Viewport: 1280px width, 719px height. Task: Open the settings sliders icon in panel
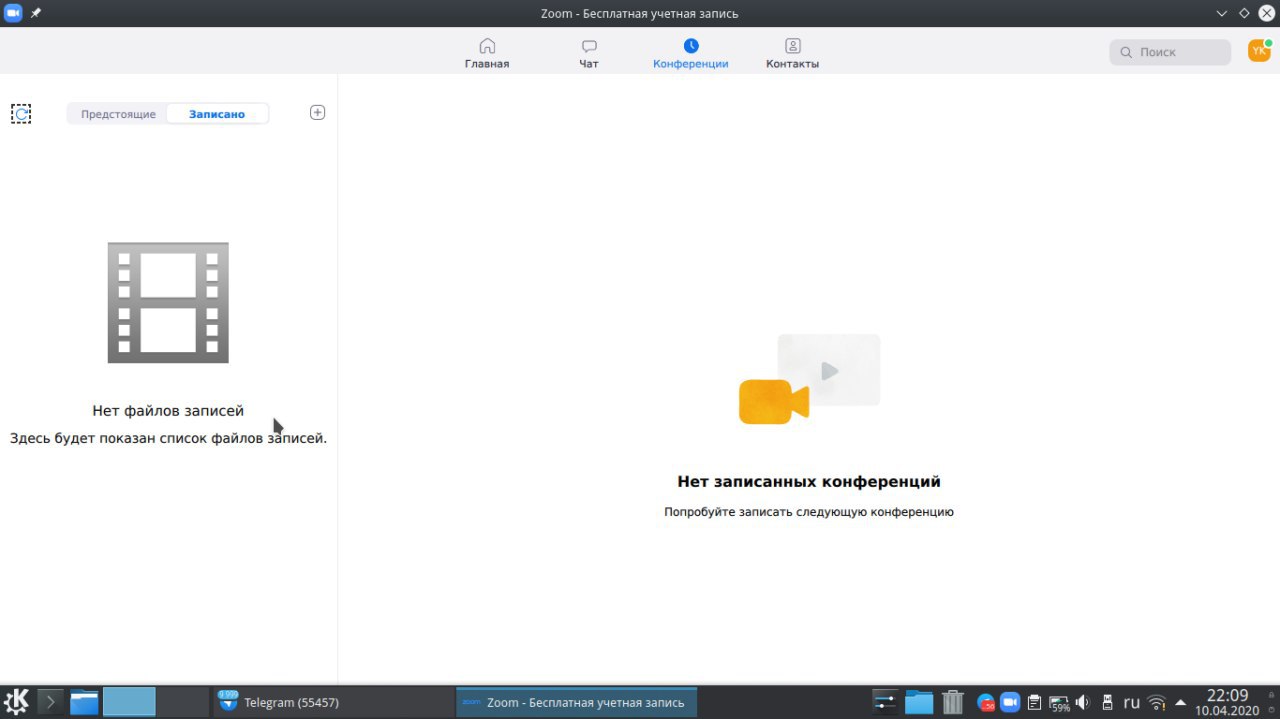tap(885, 702)
